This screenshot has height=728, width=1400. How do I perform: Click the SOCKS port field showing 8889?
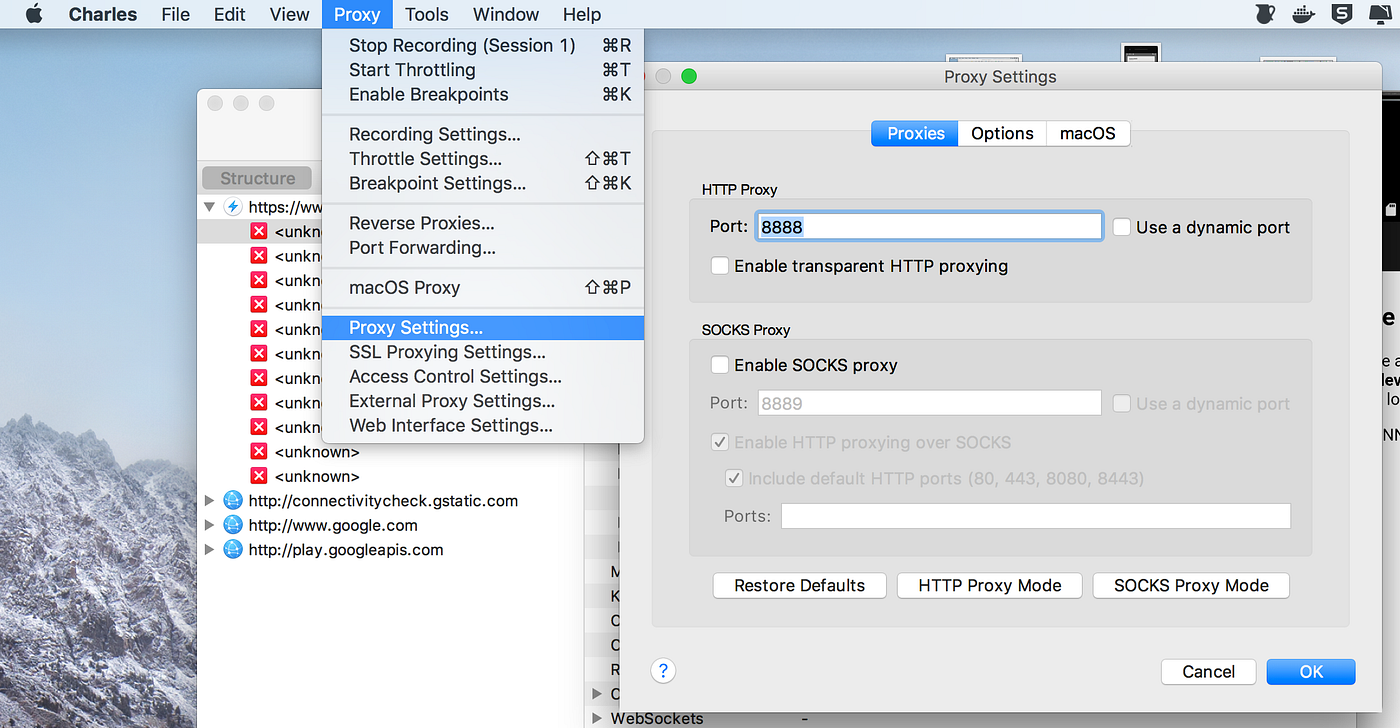tap(930, 403)
